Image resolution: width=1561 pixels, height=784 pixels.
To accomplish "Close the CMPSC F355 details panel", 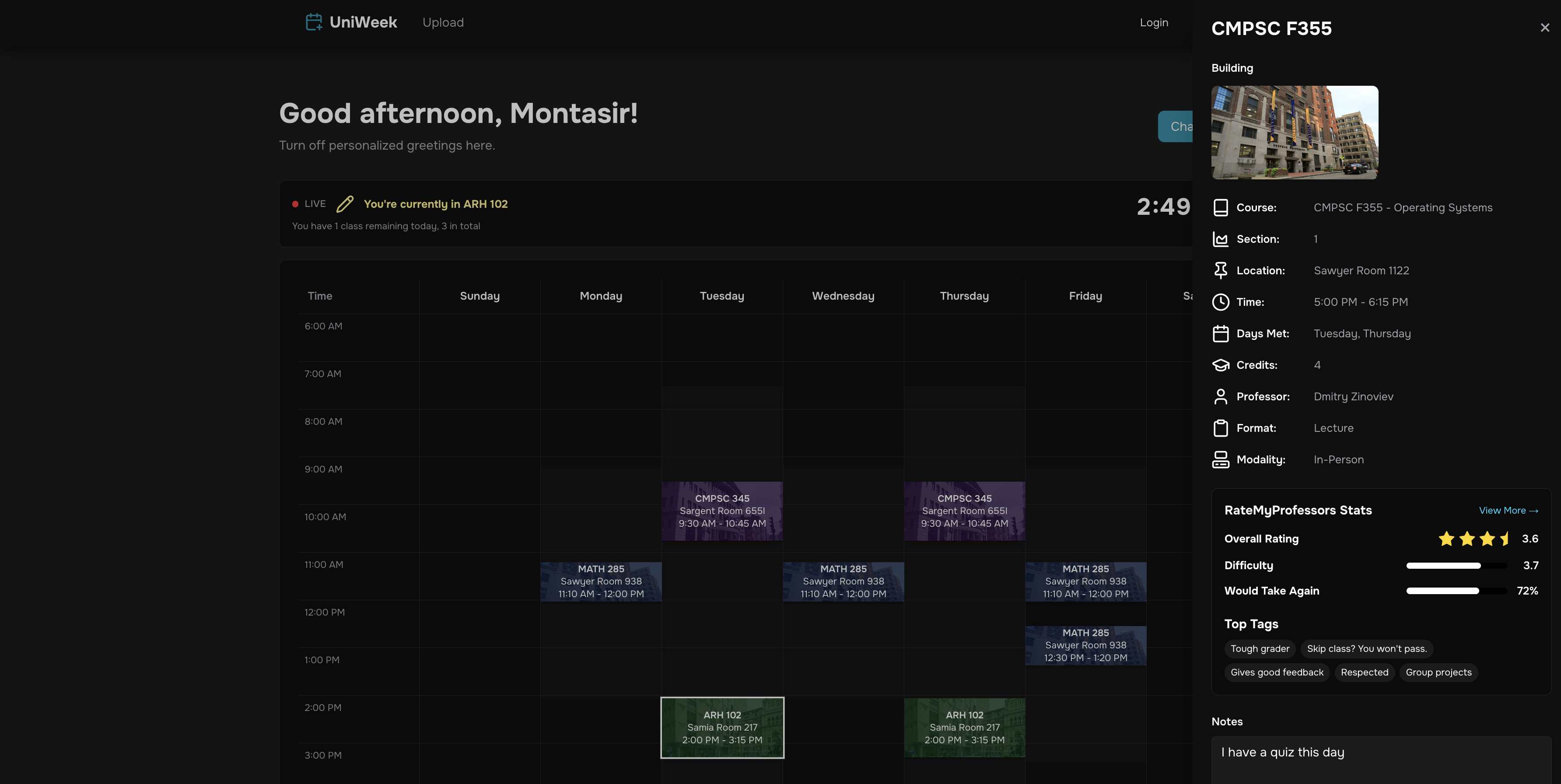I will pos(1545,28).
